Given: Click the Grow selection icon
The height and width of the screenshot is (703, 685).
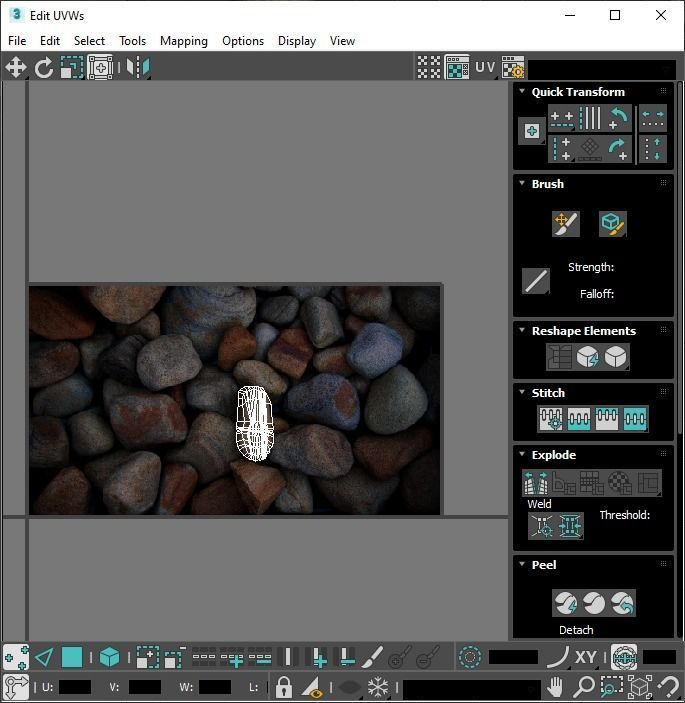Looking at the screenshot, I should pos(147,657).
